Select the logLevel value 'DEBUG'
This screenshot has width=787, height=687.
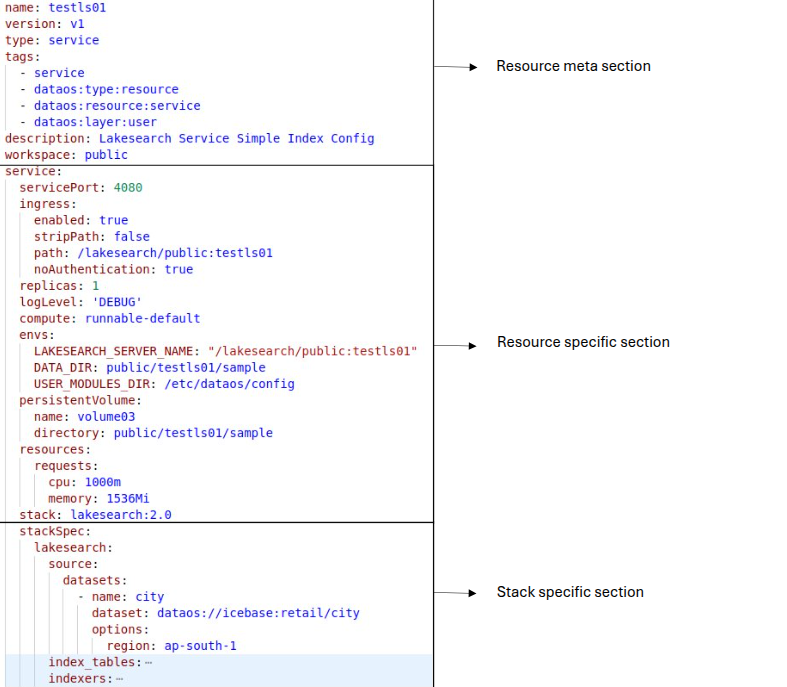click(x=117, y=302)
